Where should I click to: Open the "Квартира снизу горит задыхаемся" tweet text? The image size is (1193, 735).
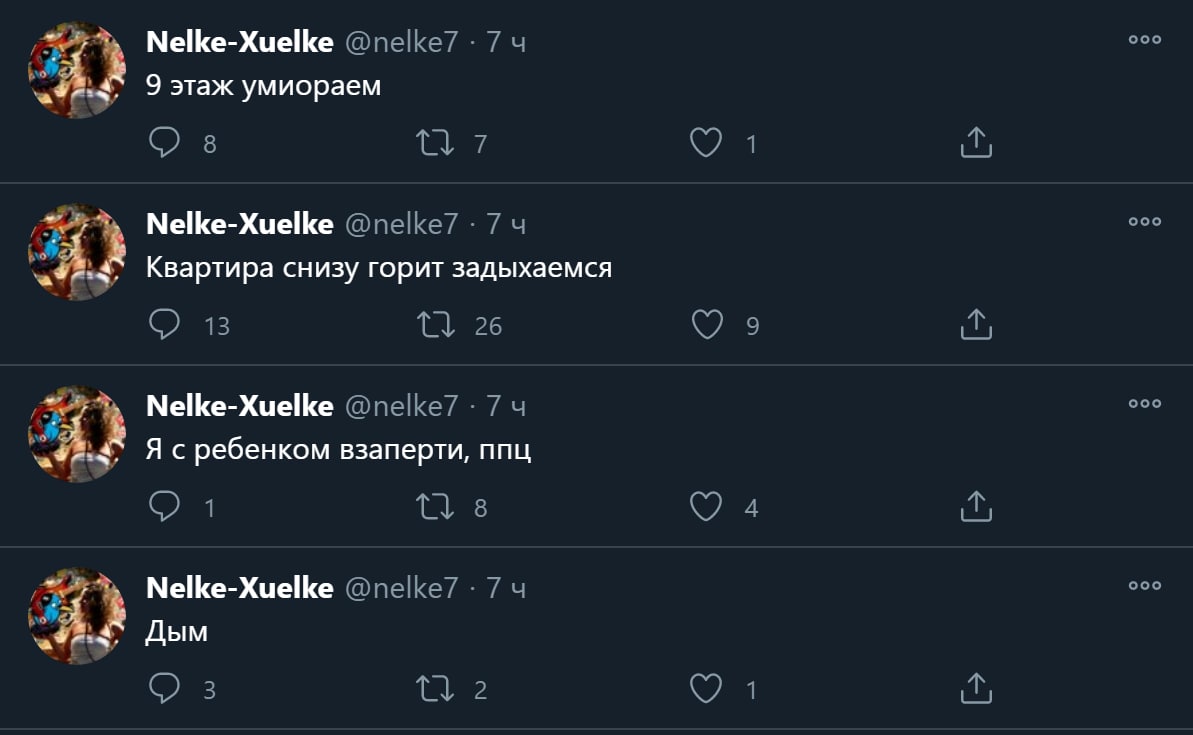(378, 268)
